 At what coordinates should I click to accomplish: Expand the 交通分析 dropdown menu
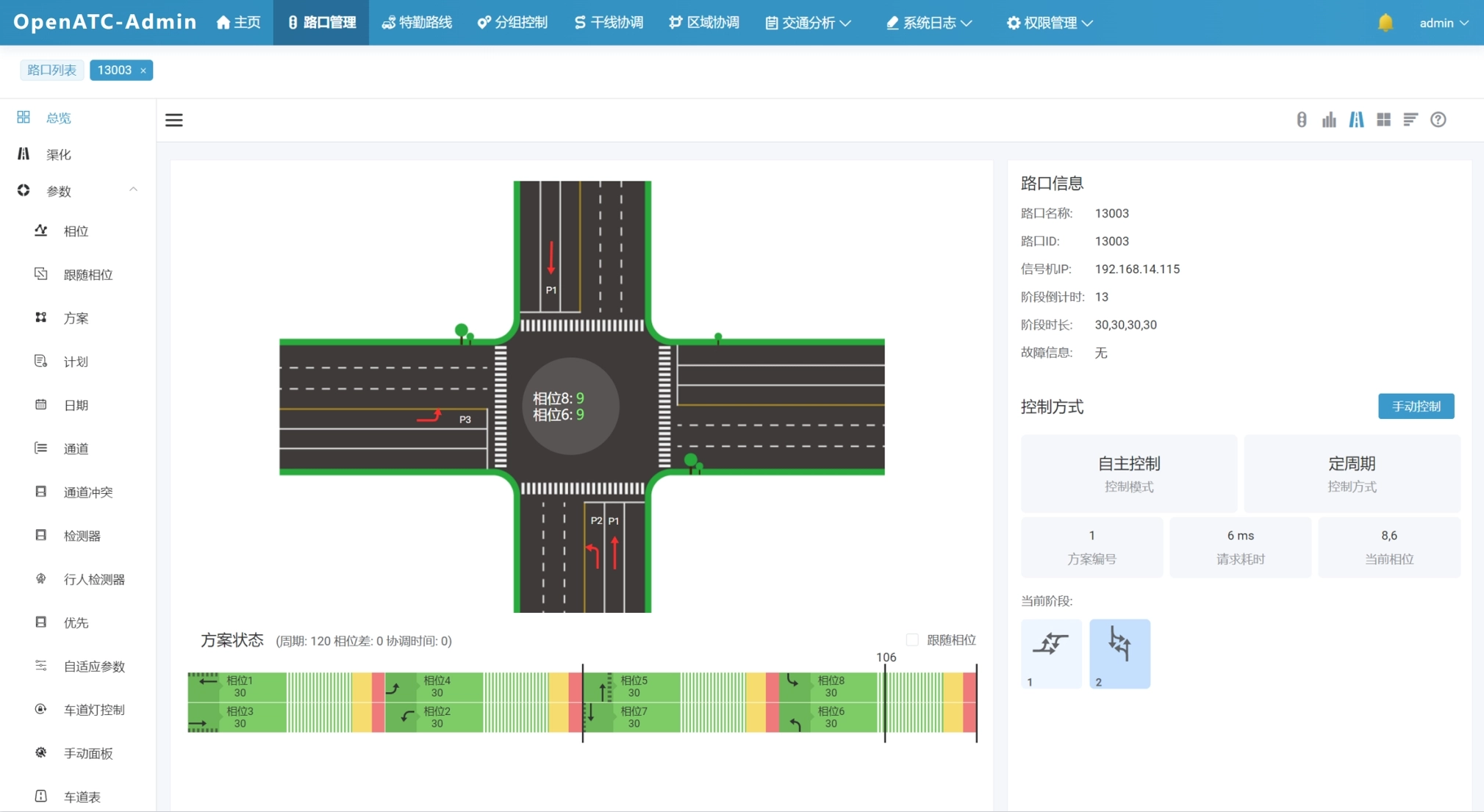coord(808,23)
